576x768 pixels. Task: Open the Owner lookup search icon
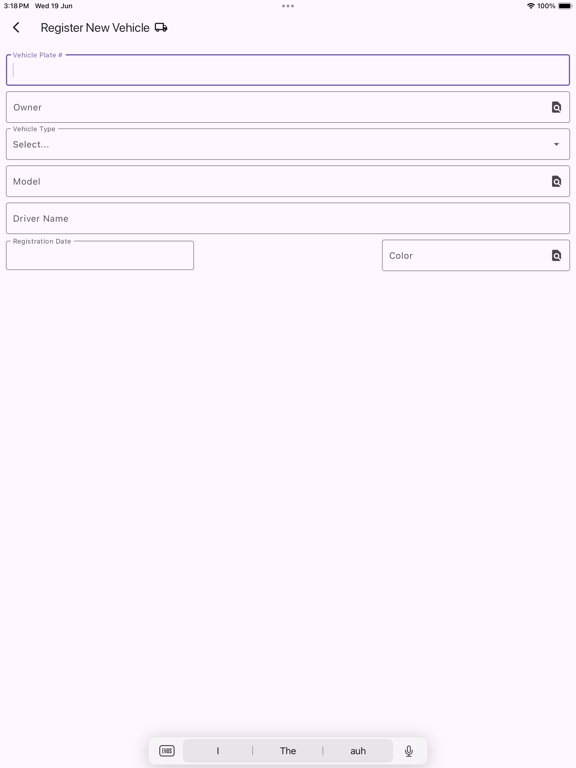556,107
